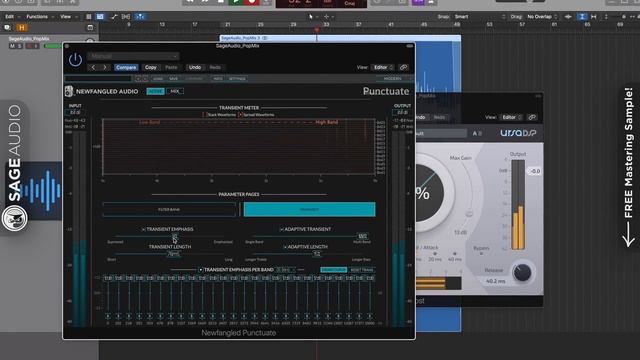Click the Adaptive Transient slider handle

[362, 236]
